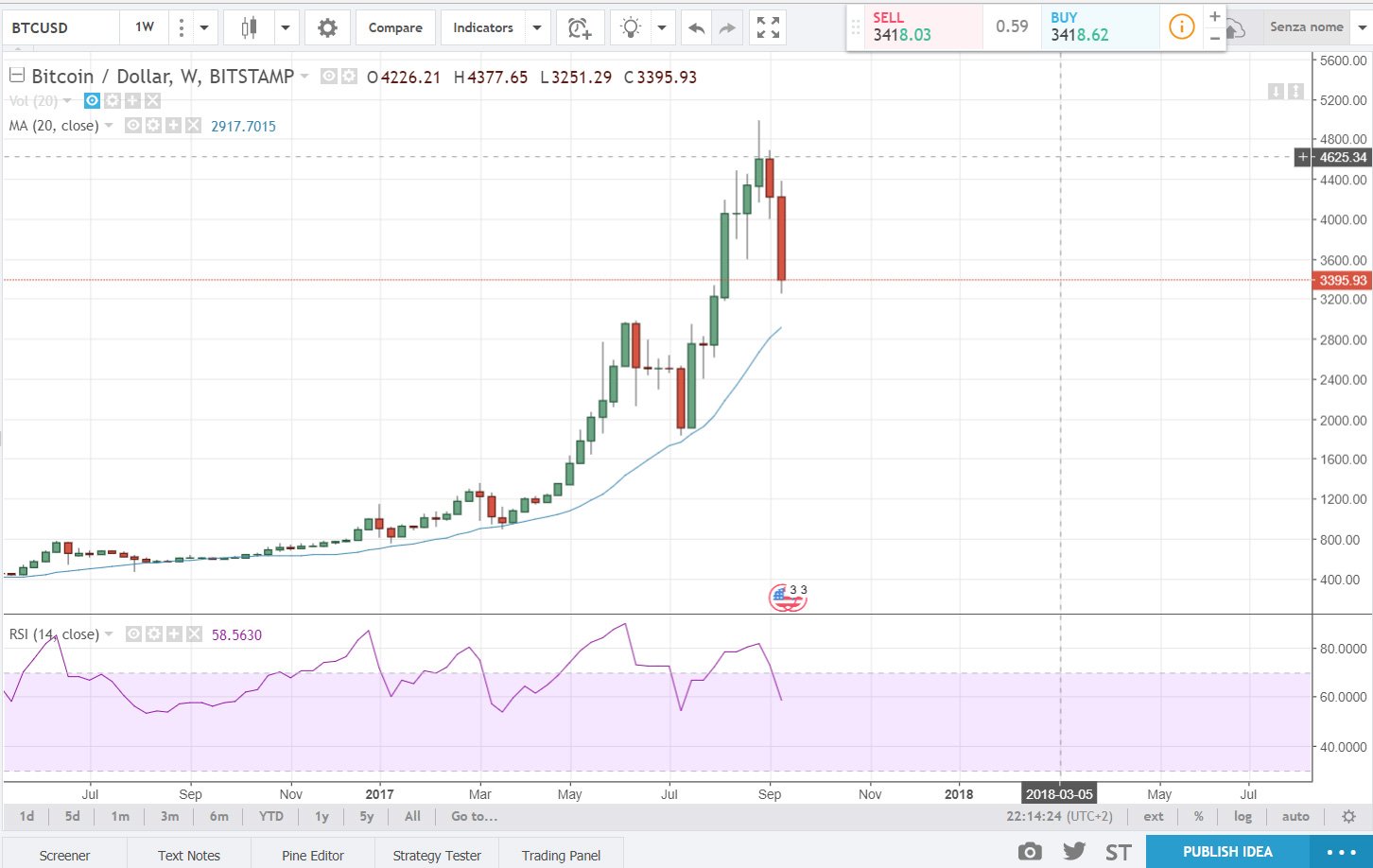Image resolution: width=1373 pixels, height=868 pixels.
Task: Expand Bitcoin / Dollar title dropdown arrow
Action: tap(304, 76)
